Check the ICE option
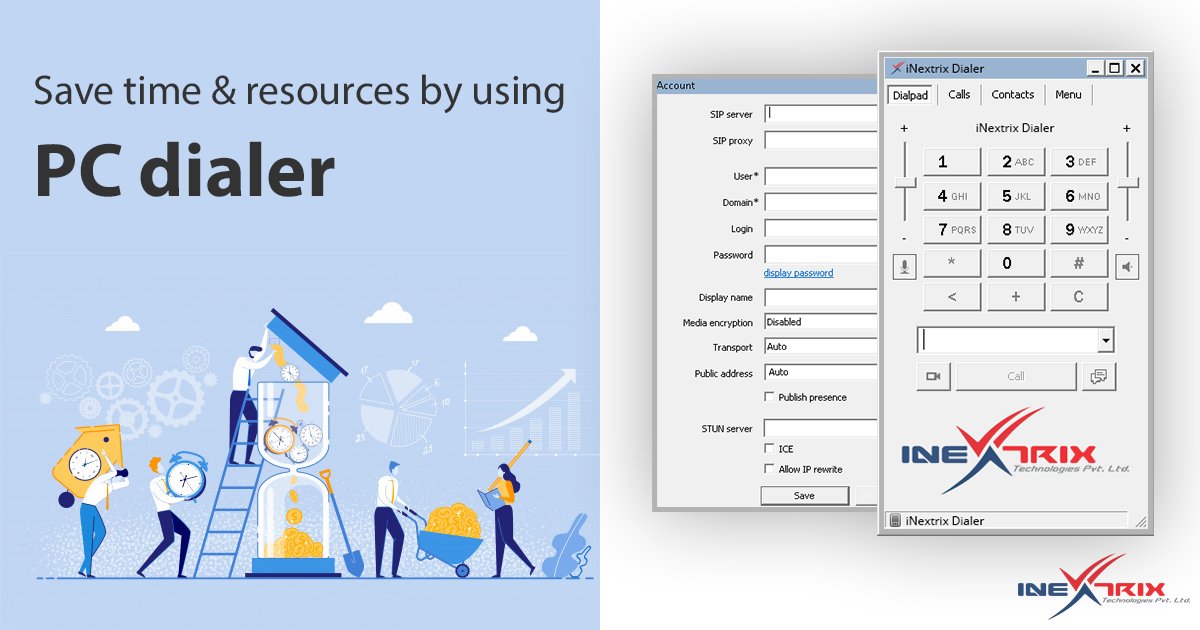1200x630 pixels. 769,448
